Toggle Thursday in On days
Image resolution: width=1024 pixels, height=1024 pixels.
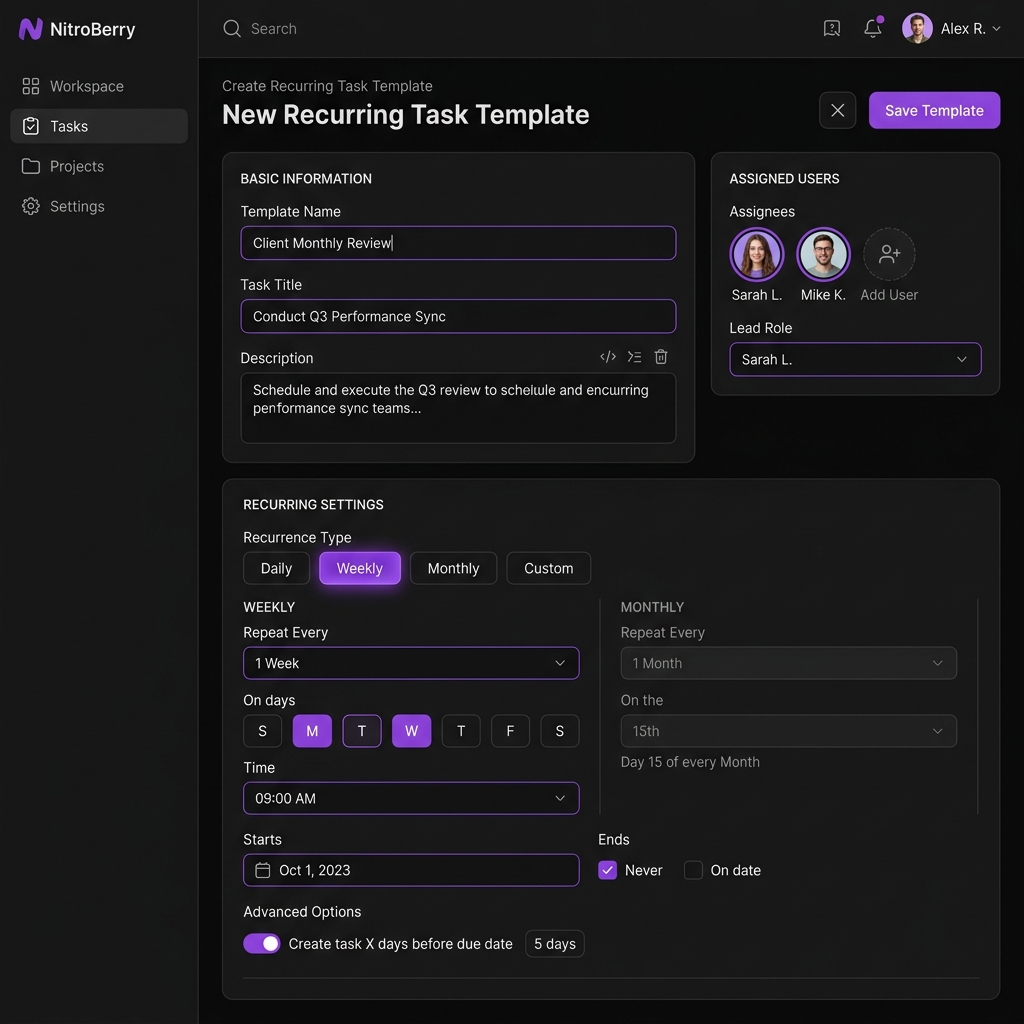461,731
